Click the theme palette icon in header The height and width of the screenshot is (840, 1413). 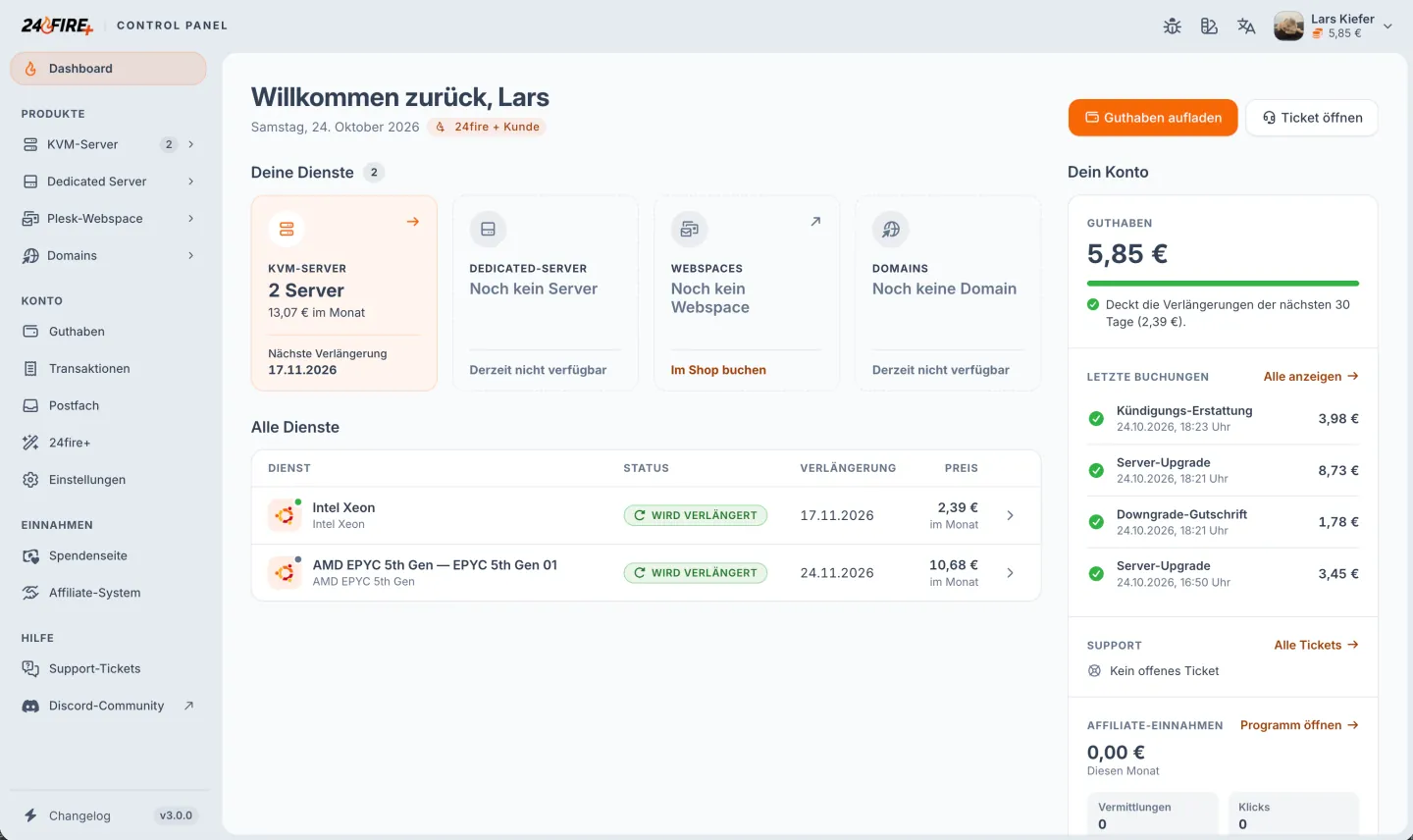[1209, 26]
